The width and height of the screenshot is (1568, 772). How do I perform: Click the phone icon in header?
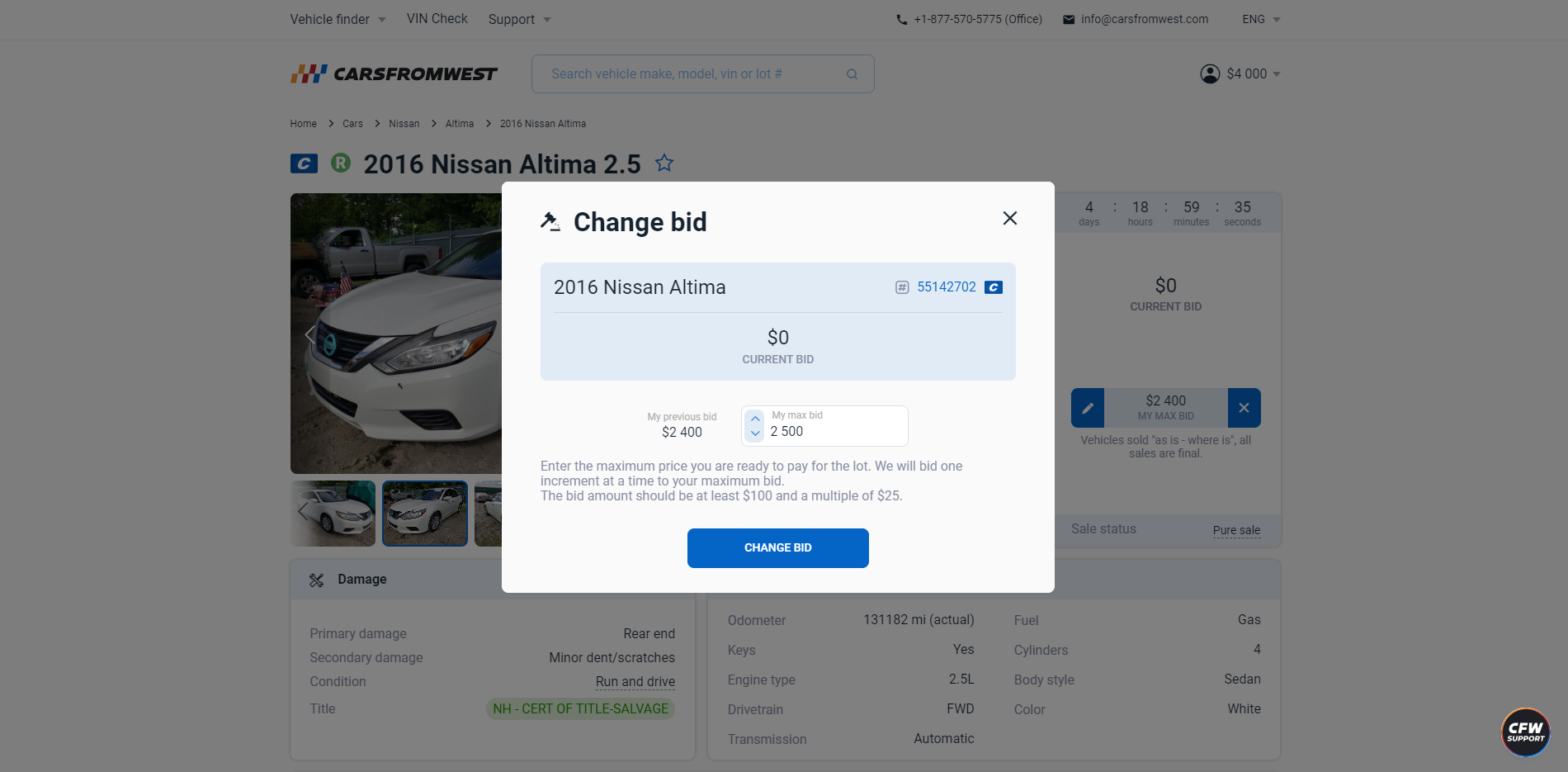(902, 20)
